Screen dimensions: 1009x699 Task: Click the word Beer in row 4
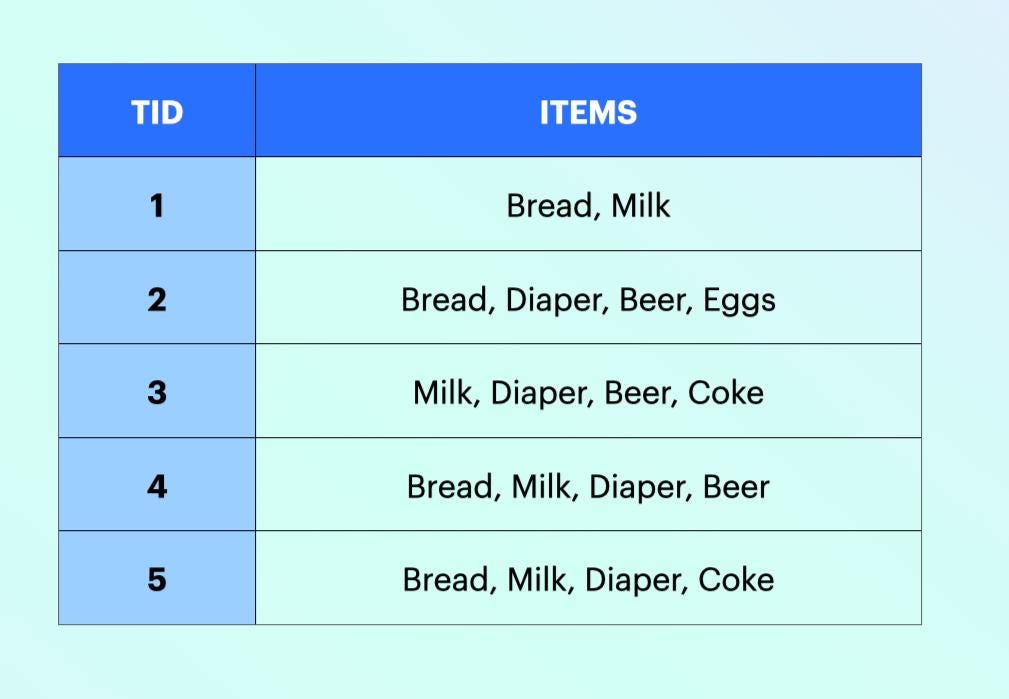(x=736, y=486)
